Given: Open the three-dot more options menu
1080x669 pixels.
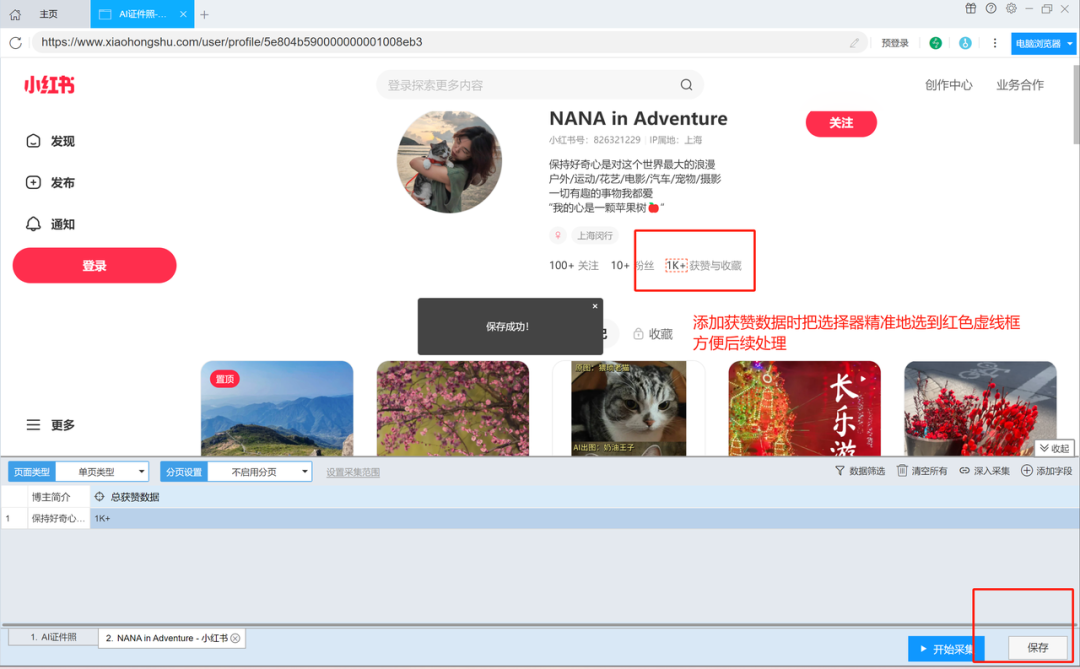Looking at the screenshot, I should (x=995, y=43).
